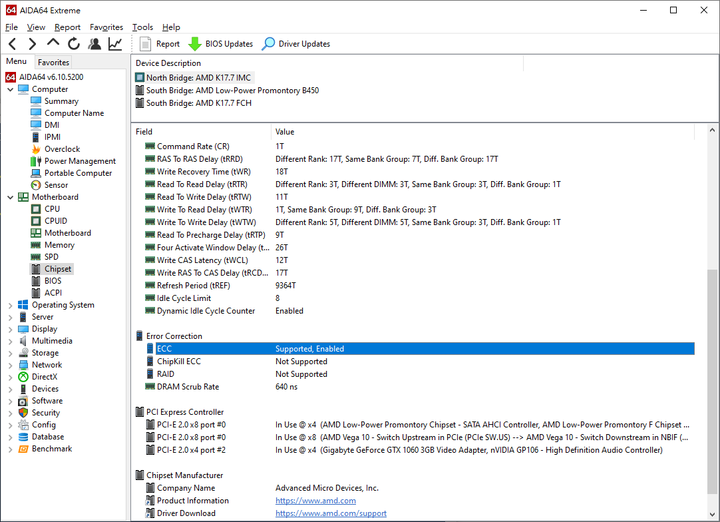Click the Forward navigation arrow
720x522 pixels.
tap(32, 44)
